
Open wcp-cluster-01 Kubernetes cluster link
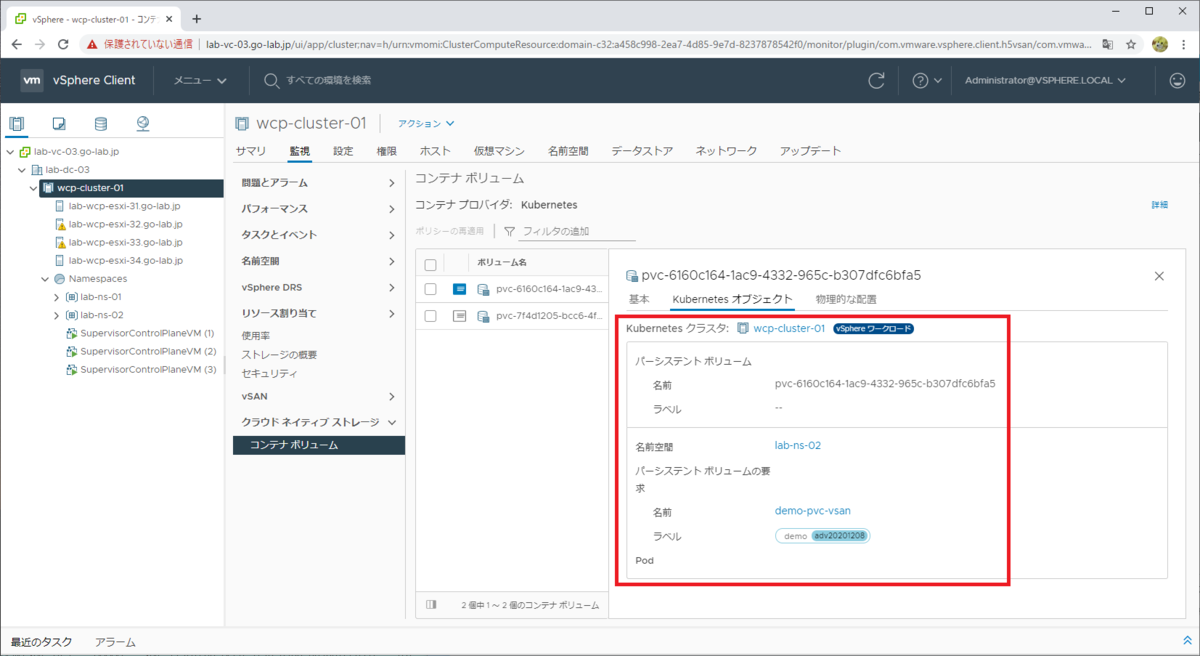tap(789, 328)
